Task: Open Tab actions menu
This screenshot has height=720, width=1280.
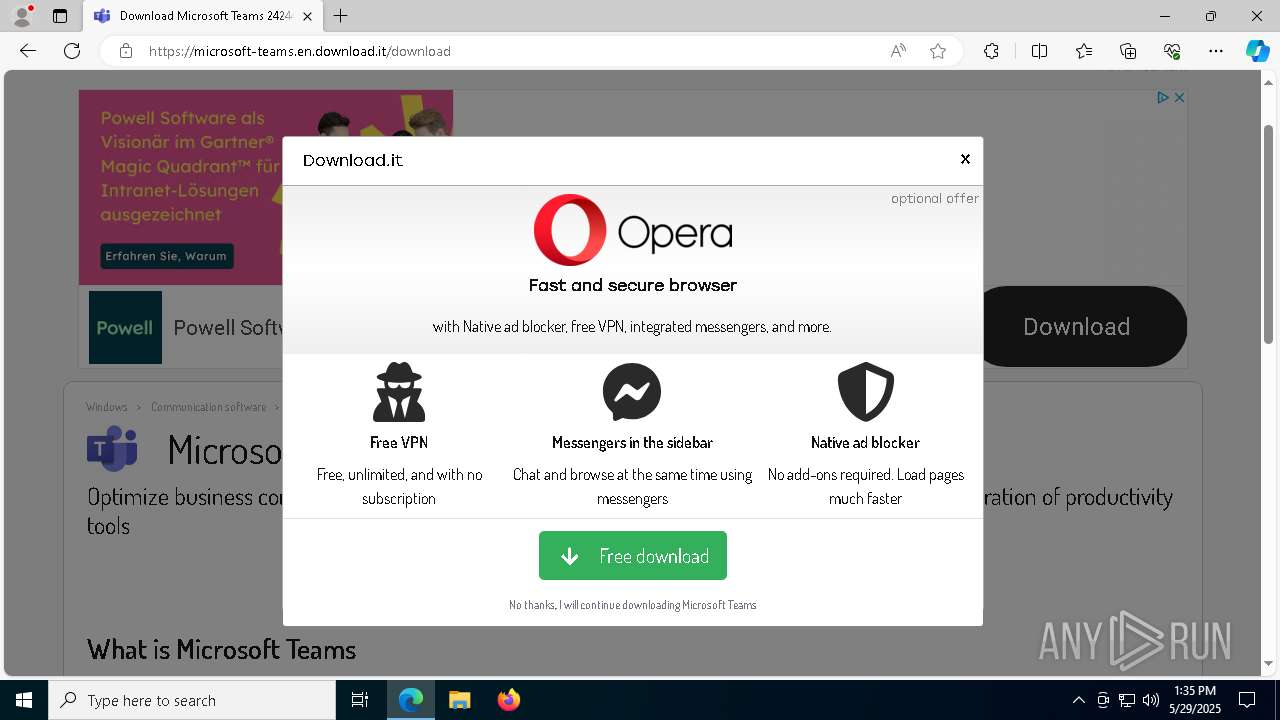Action: 60,16
